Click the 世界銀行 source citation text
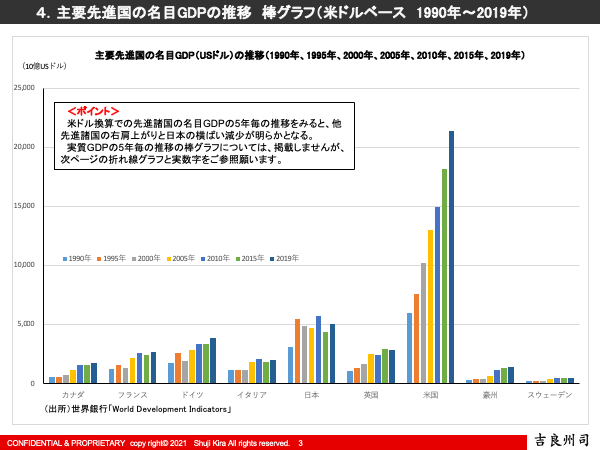 tap(138, 409)
